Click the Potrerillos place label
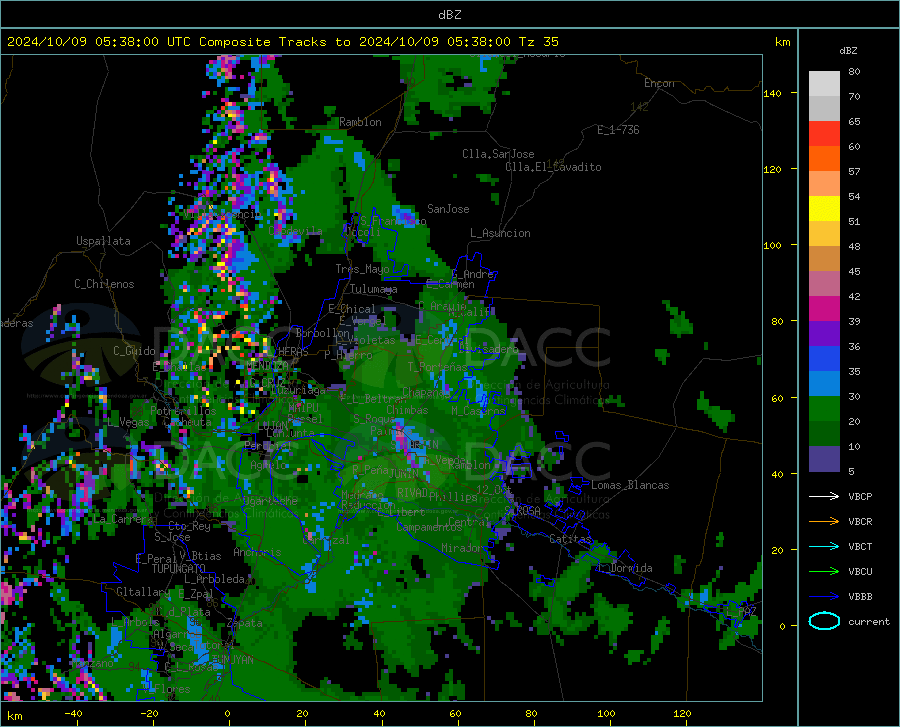This screenshot has height=727, width=900. coord(183,411)
